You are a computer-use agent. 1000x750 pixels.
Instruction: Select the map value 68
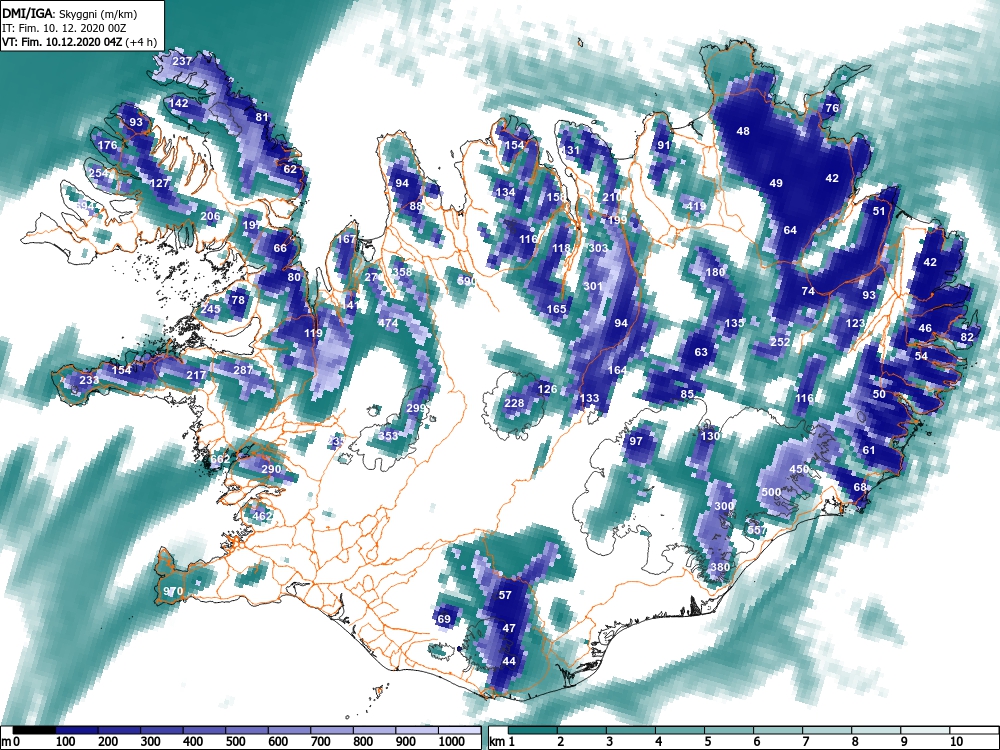pyautogui.click(x=860, y=487)
